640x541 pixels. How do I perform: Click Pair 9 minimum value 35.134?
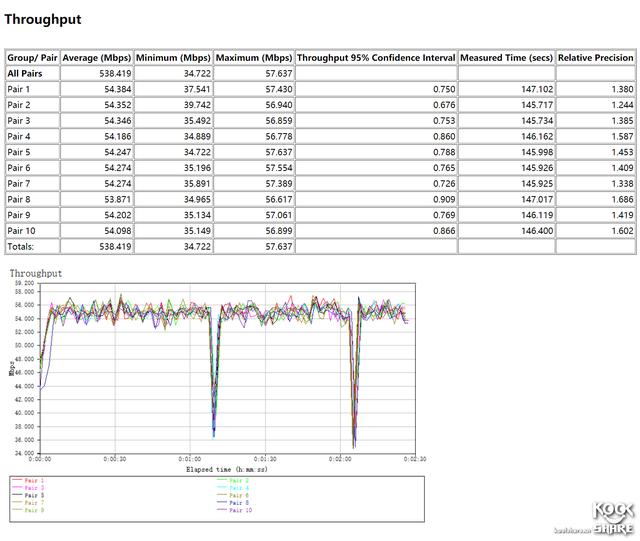(x=197, y=215)
